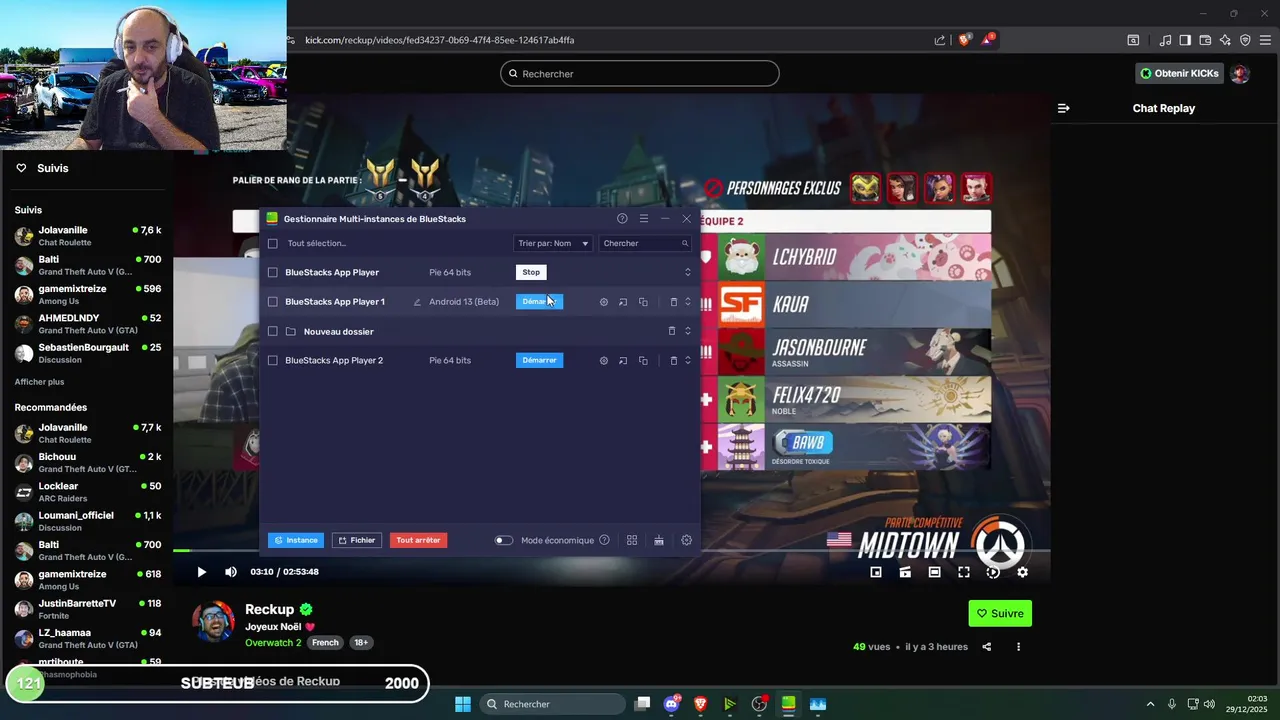Reorder BlueStacks App Player 1 with up-down arrows
Viewport: 1280px width, 720px height.
[687, 302]
